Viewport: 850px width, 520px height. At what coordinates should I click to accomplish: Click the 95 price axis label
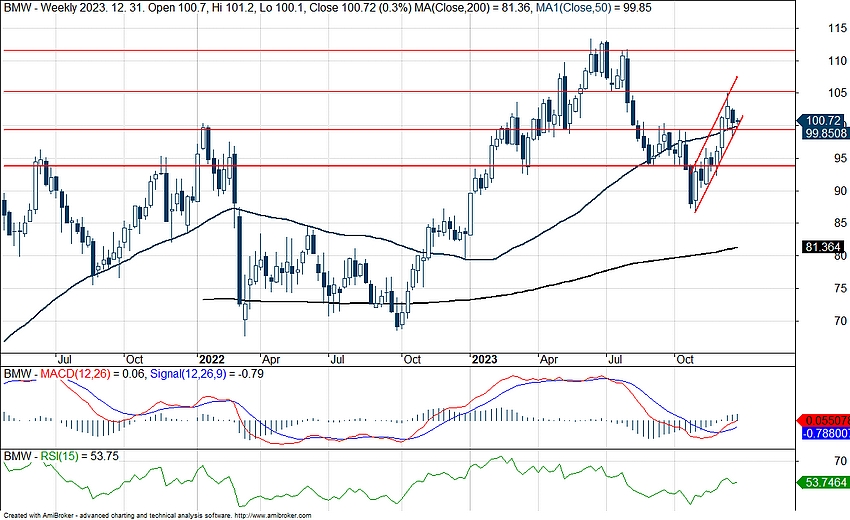point(840,158)
